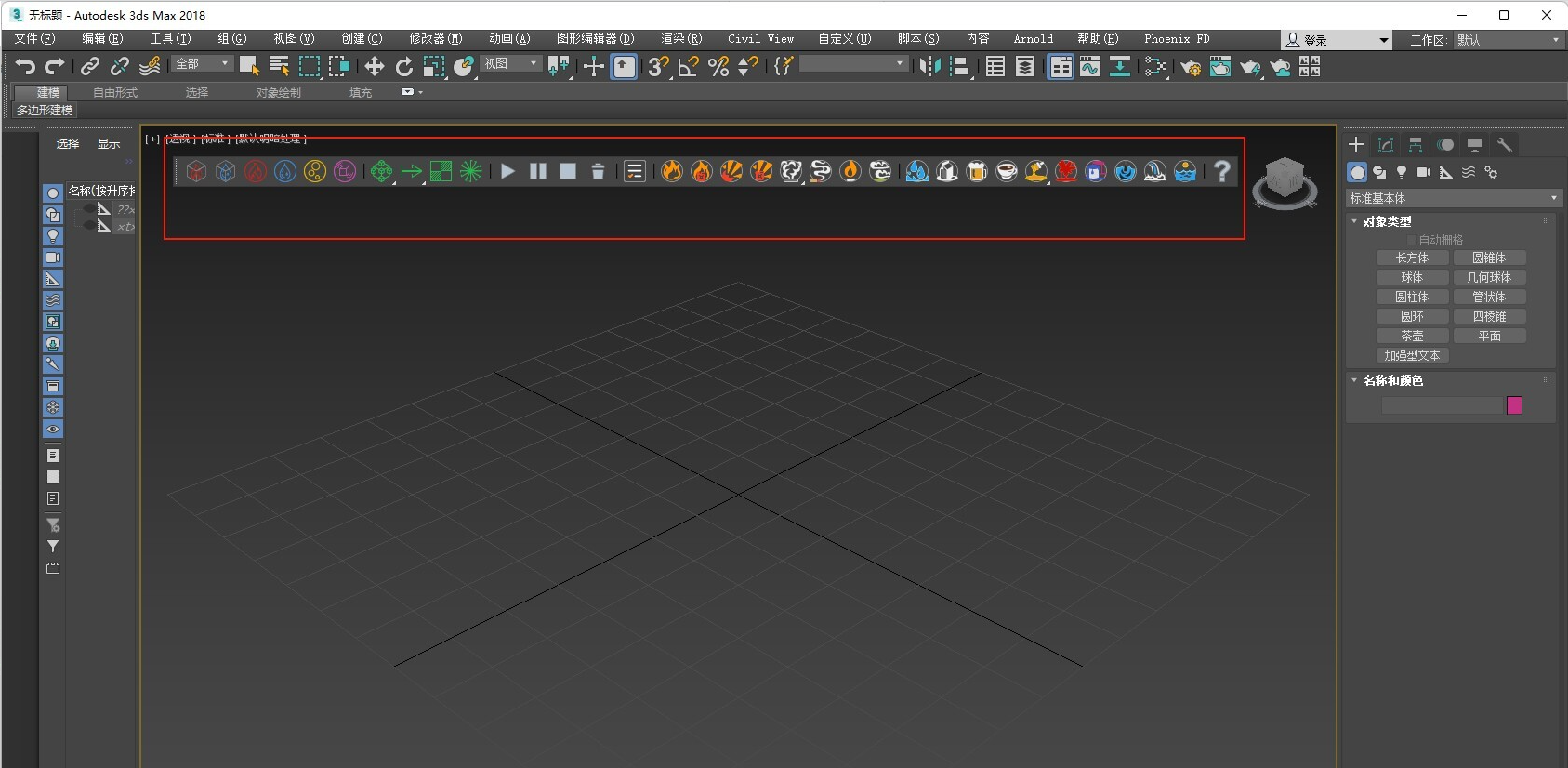This screenshot has height=768, width=1568.
Task: Click the Phoenix FD start simulation play button
Action: coord(507,171)
